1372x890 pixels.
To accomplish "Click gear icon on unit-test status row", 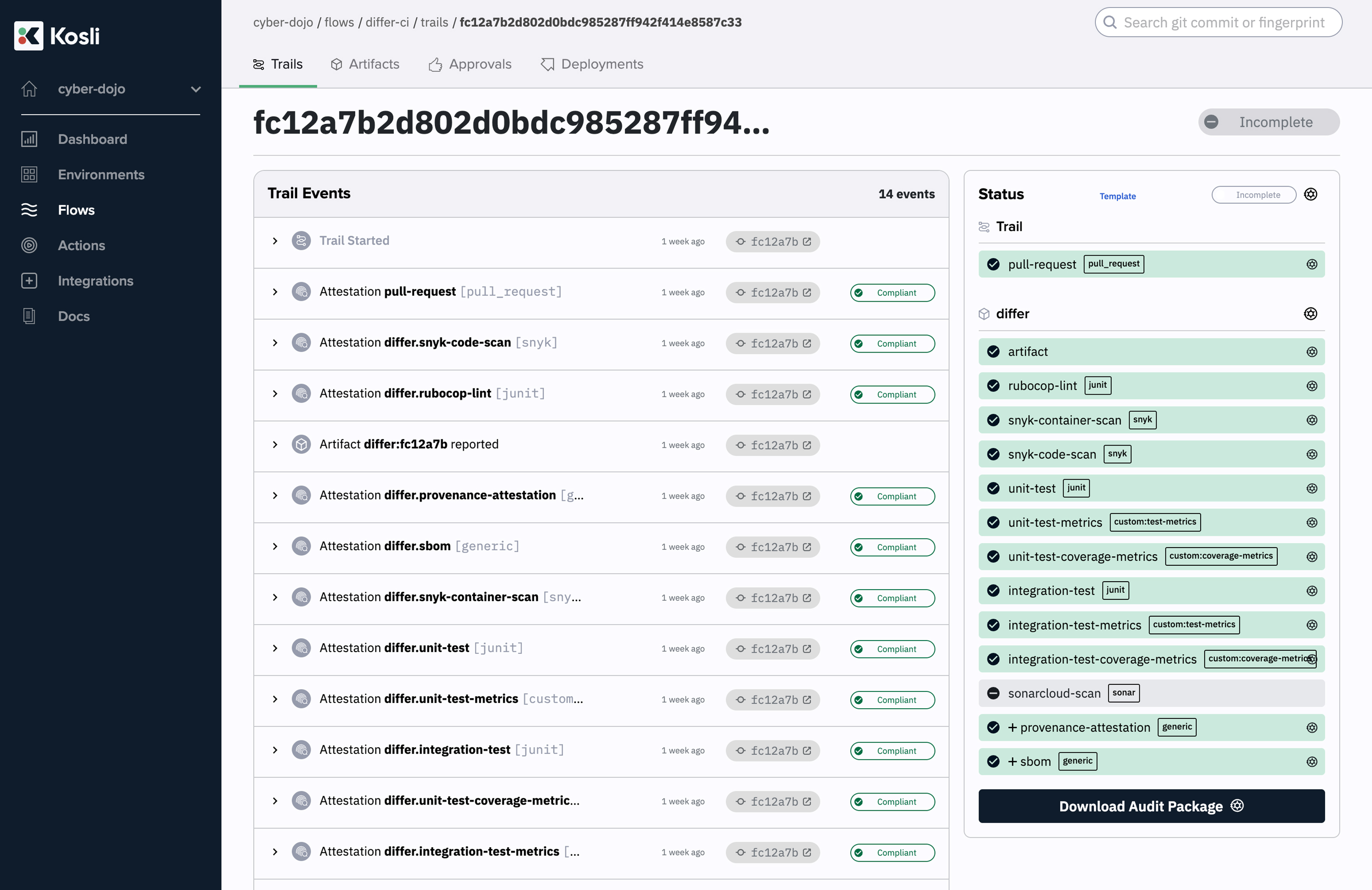I will point(1311,488).
